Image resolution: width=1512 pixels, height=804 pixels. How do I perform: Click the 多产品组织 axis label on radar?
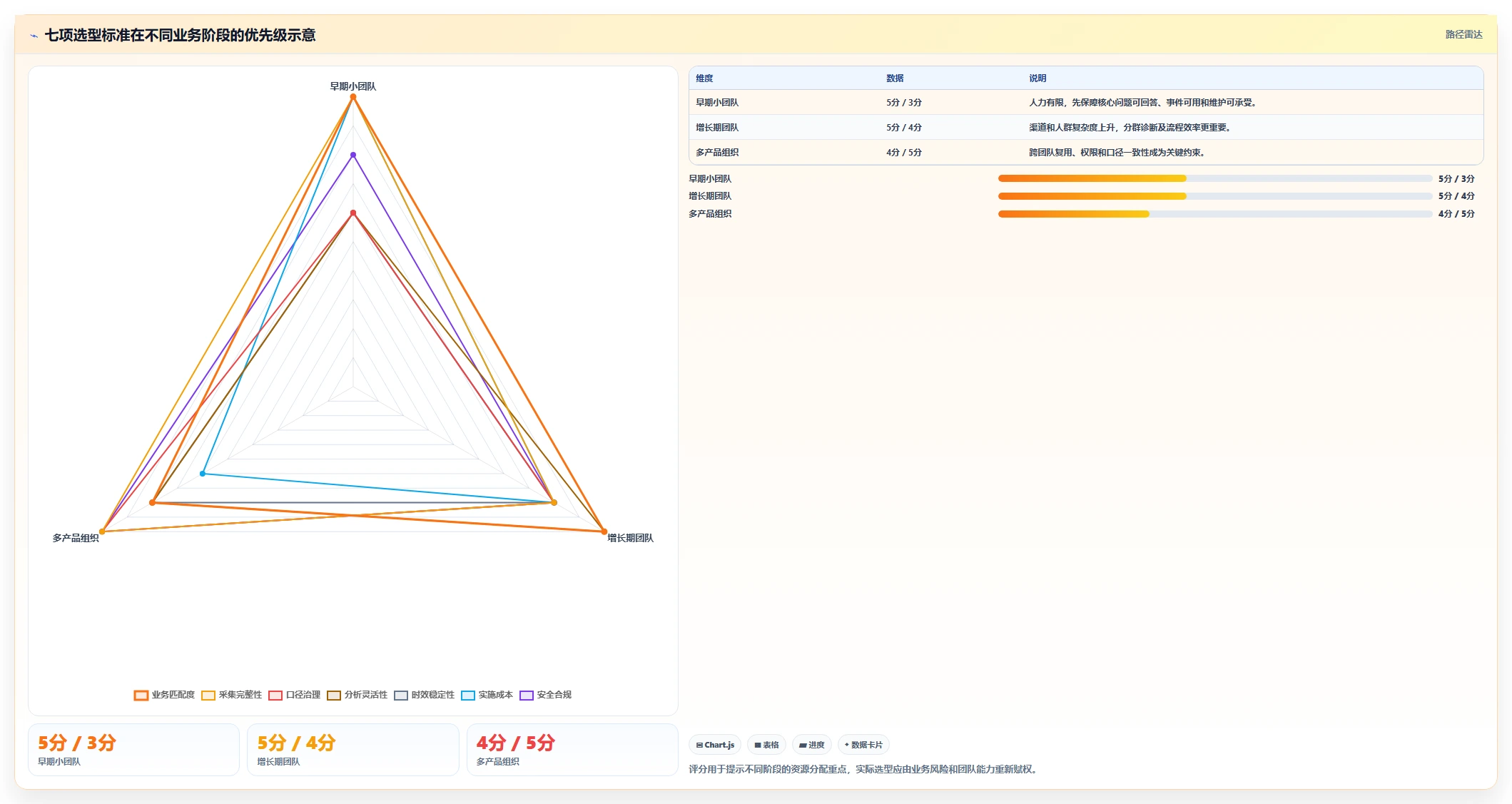[x=76, y=538]
